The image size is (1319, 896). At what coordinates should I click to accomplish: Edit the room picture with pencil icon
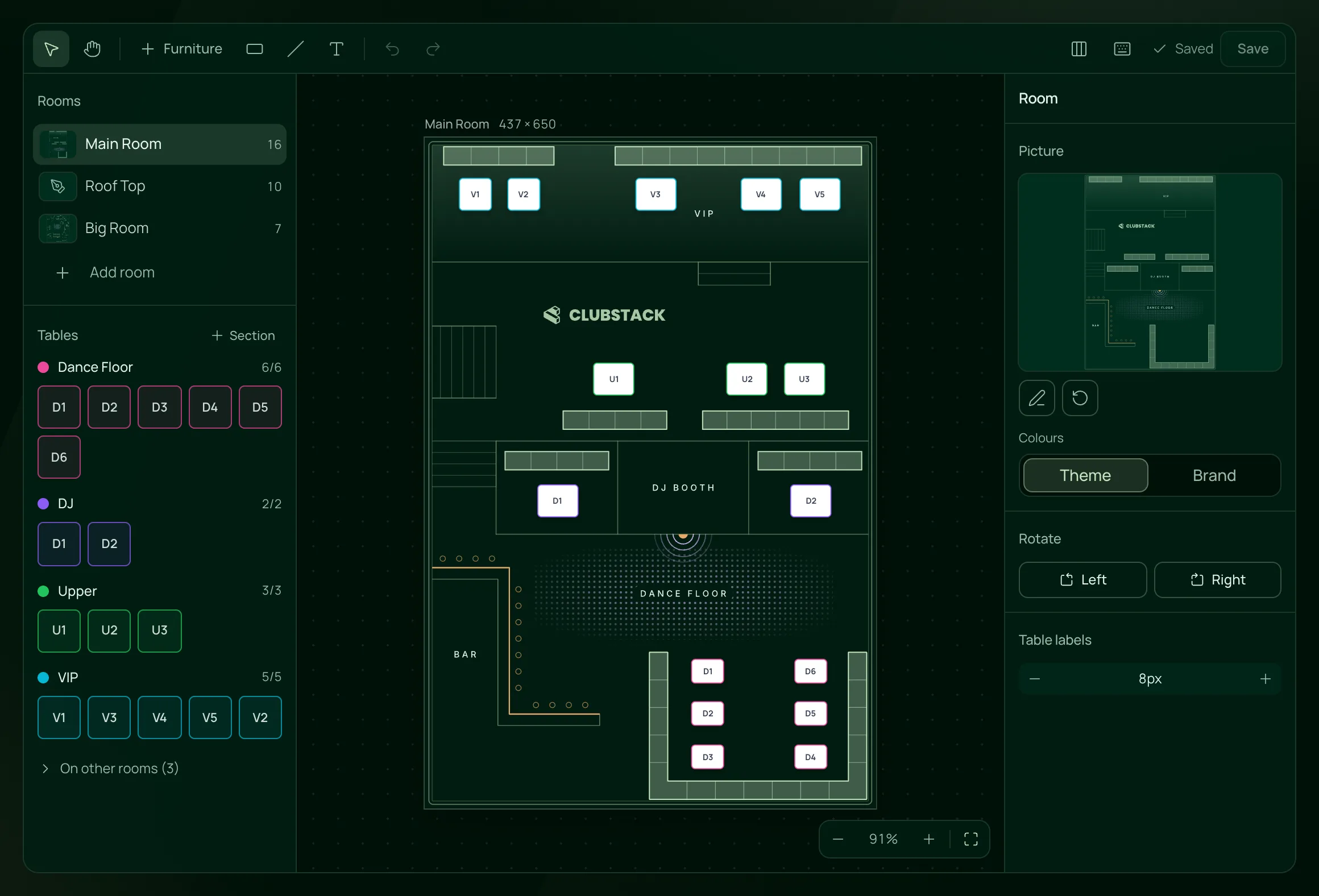pyautogui.click(x=1037, y=398)
